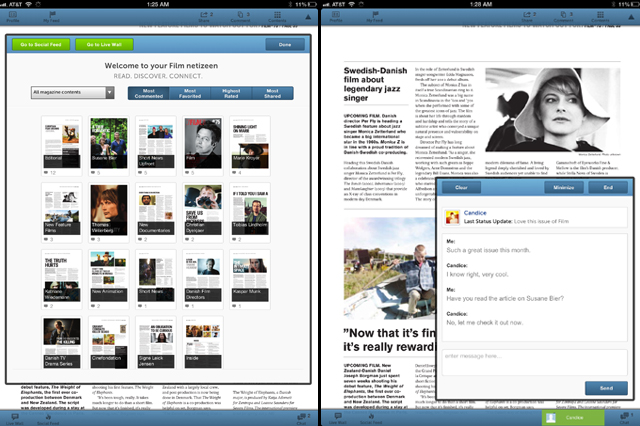The image size is (640, 426).
Task: Tap My Feed flag icon on left screen
Action: [52, 17]
